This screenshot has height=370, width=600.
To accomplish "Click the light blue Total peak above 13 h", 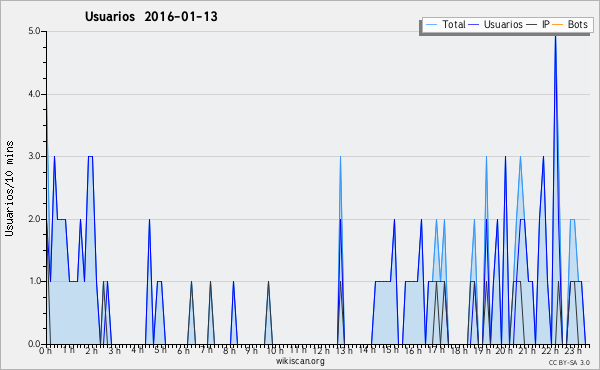I will point(341,158).
